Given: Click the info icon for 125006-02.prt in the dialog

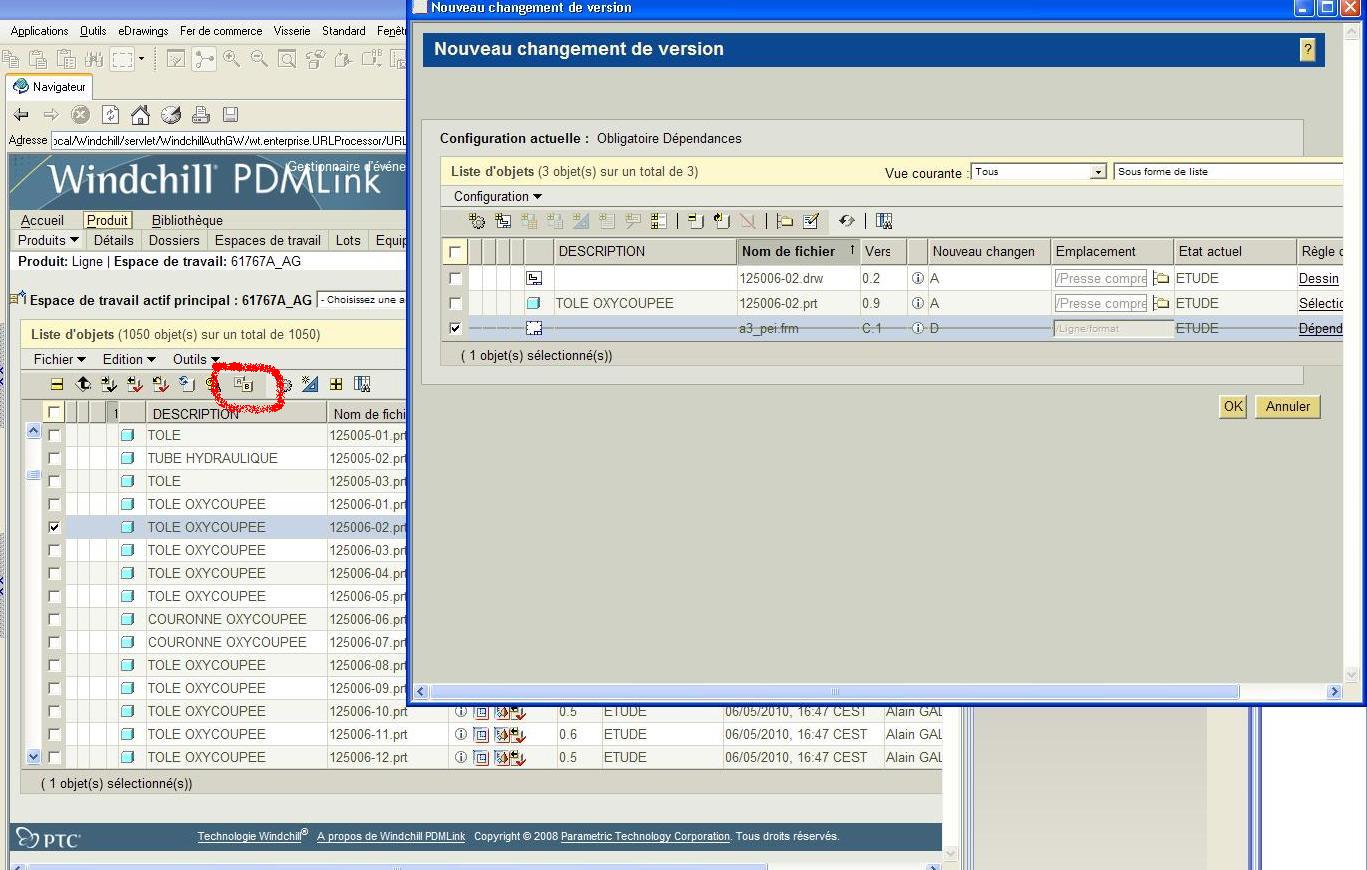Looking at the screenshot, I should click(x=917, y=303).
